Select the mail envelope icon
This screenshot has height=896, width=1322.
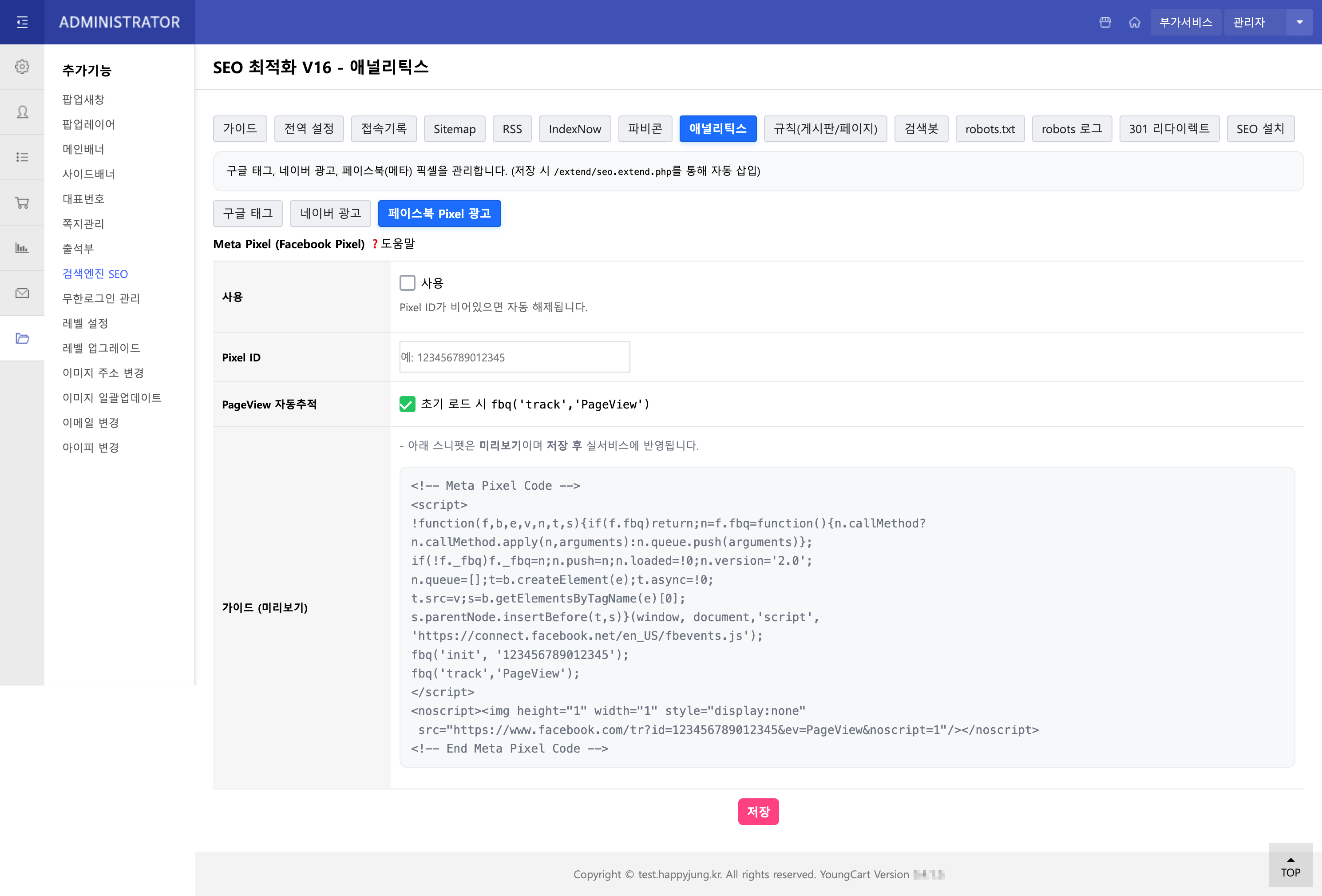click(22, 293)
